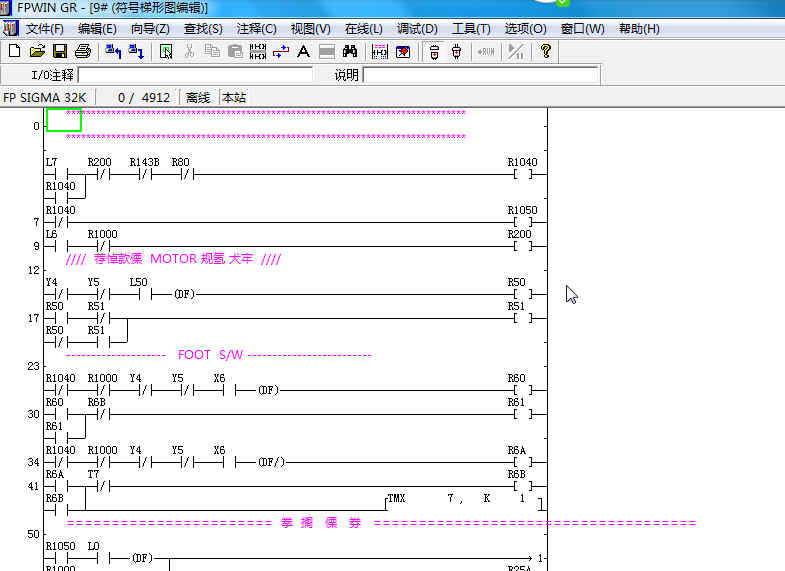
Task: Open help with the question mark icon
Action: [545, 51]
